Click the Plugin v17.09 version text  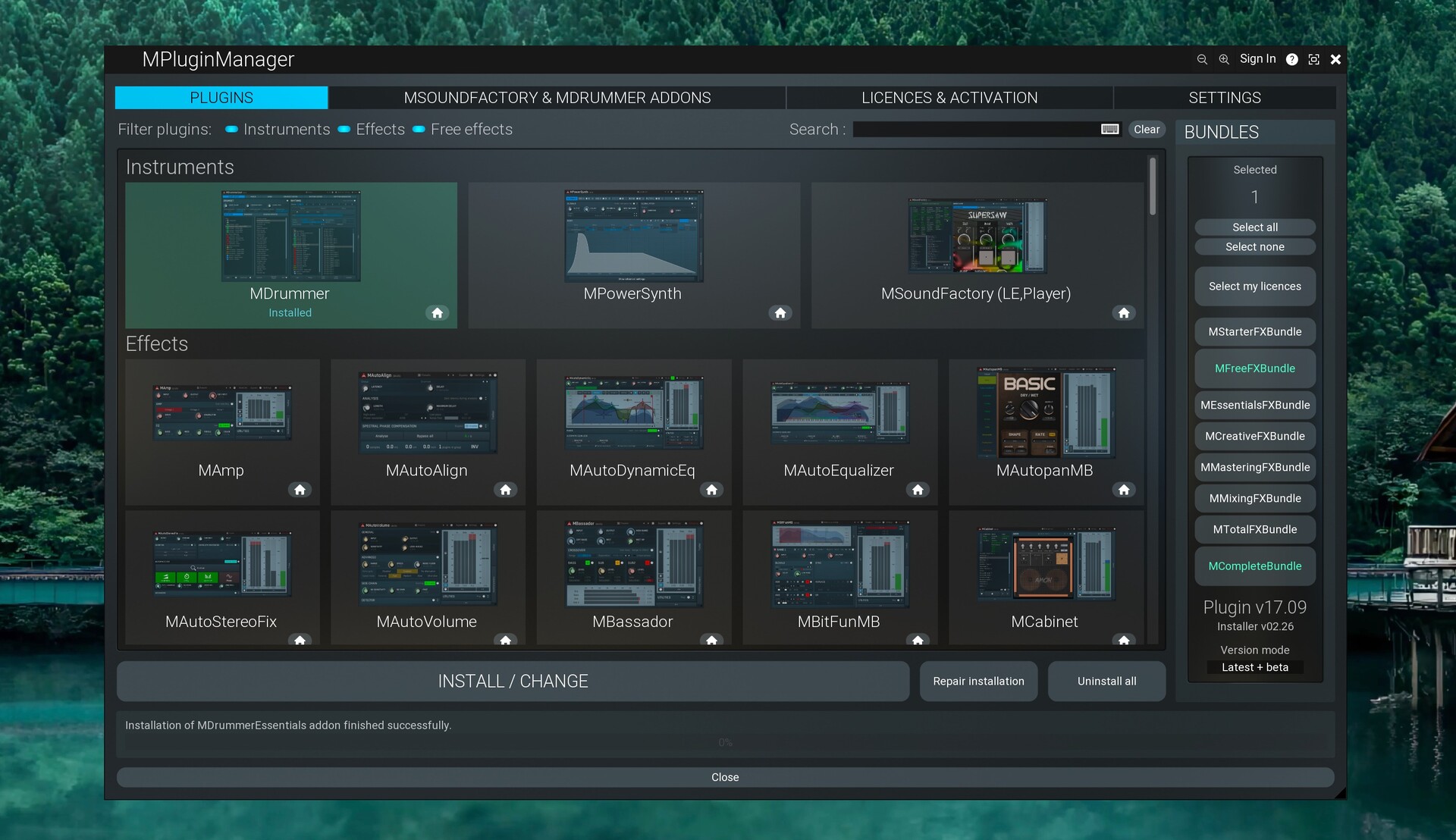(x=1255, y=607)
